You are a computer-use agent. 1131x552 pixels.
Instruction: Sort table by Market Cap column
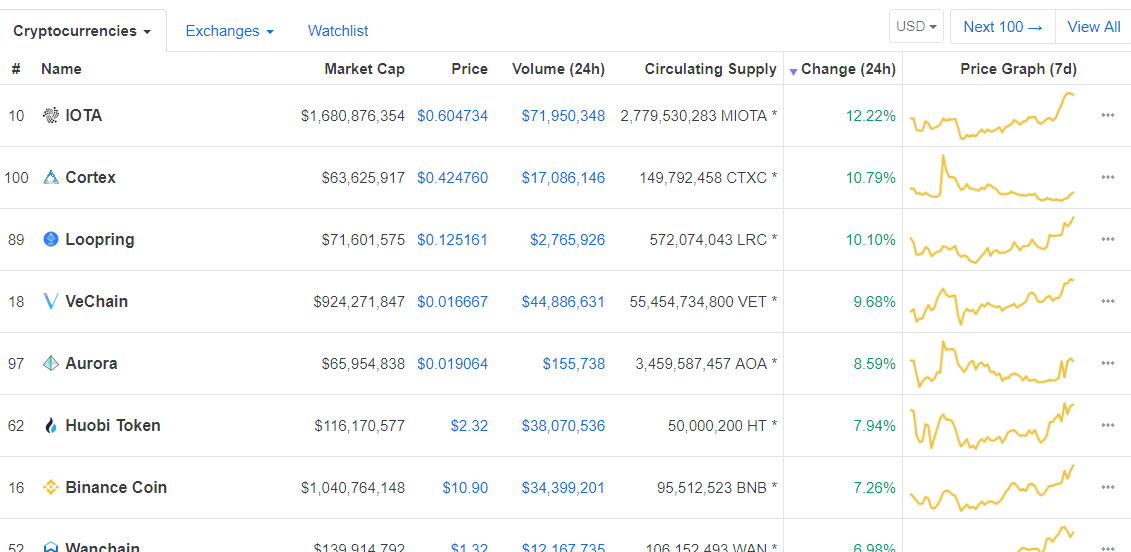364,69
